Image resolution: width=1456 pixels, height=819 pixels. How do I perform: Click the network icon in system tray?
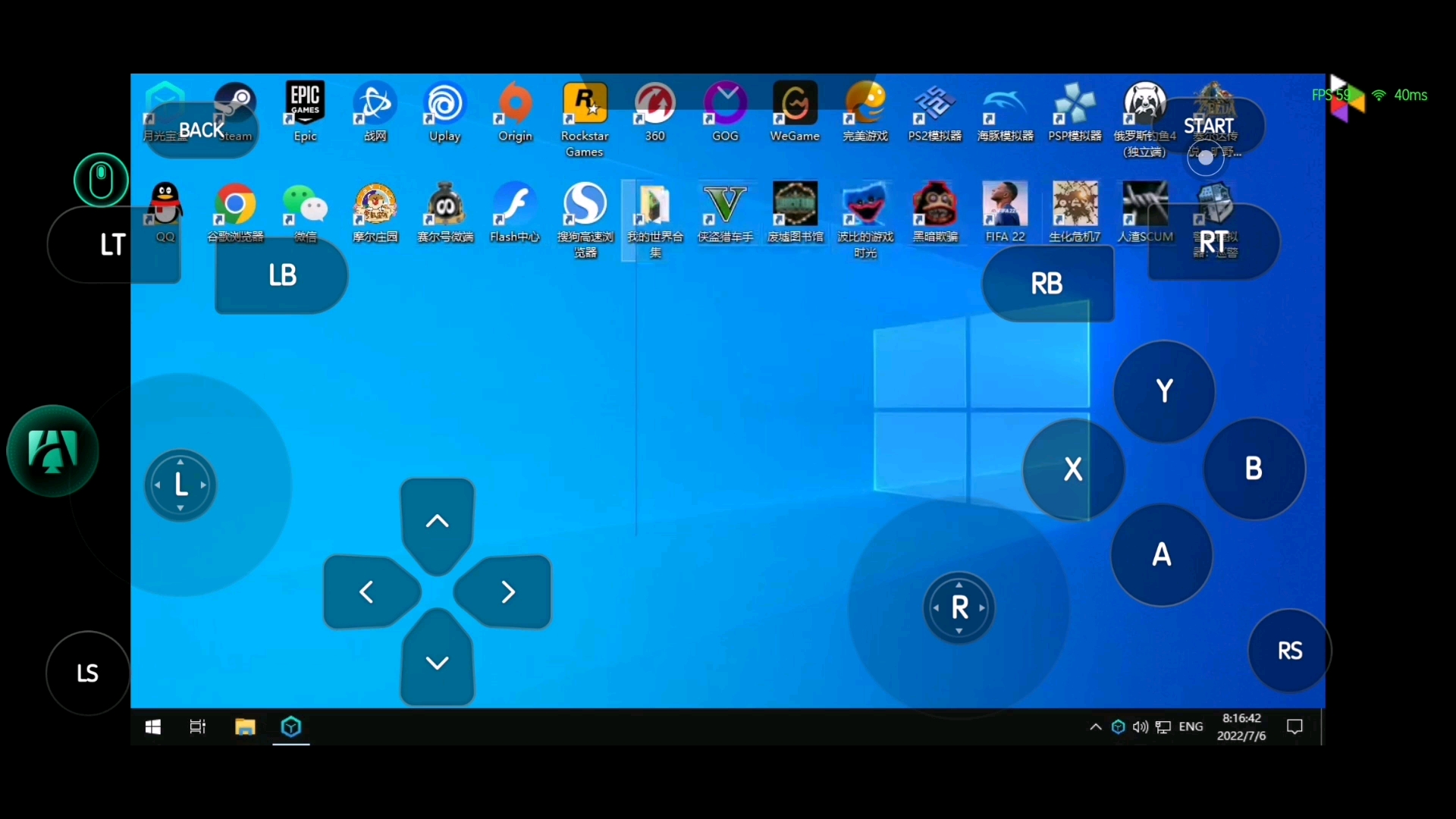click(1163, 727)
